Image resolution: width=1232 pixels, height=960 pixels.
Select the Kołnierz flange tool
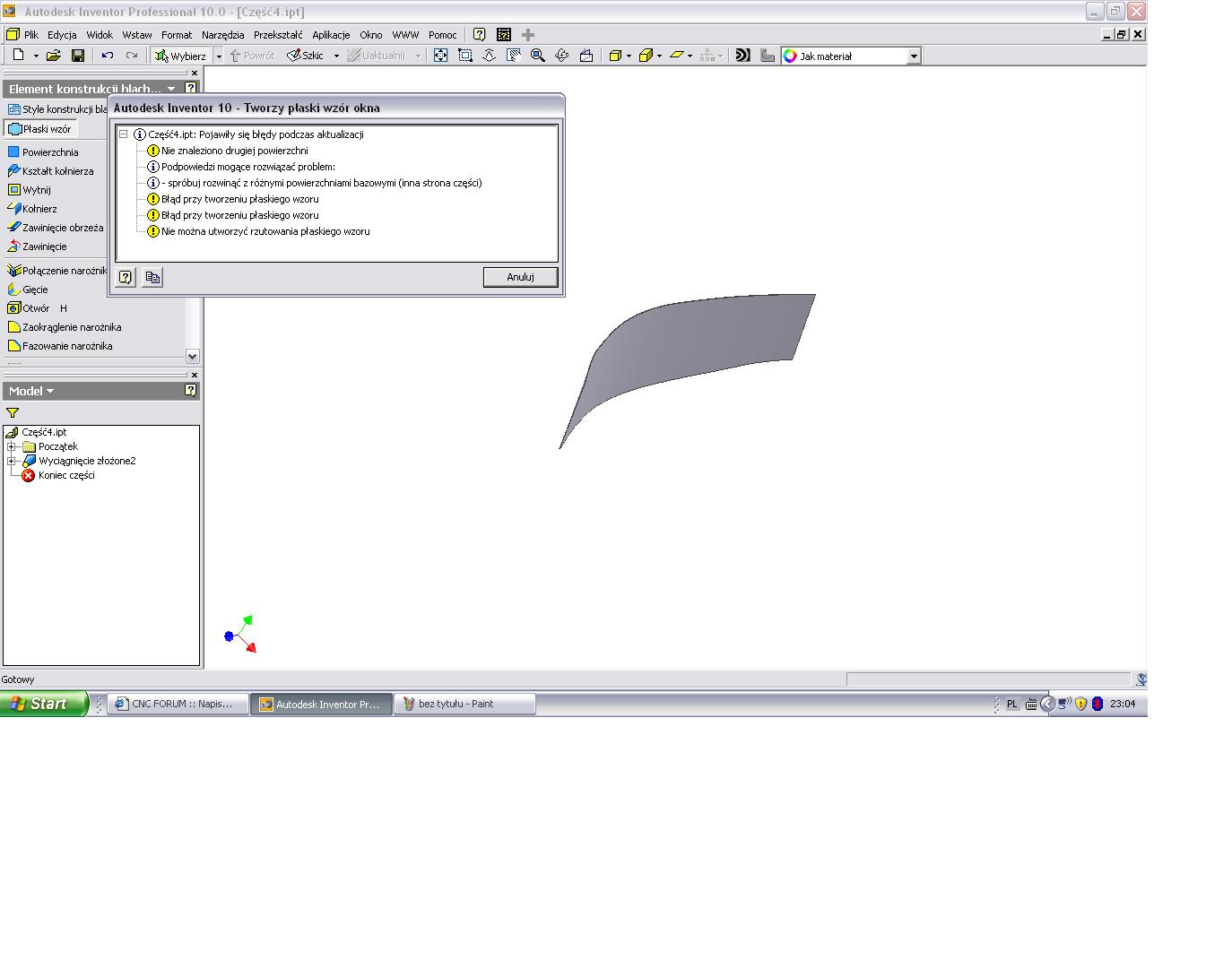32,209
